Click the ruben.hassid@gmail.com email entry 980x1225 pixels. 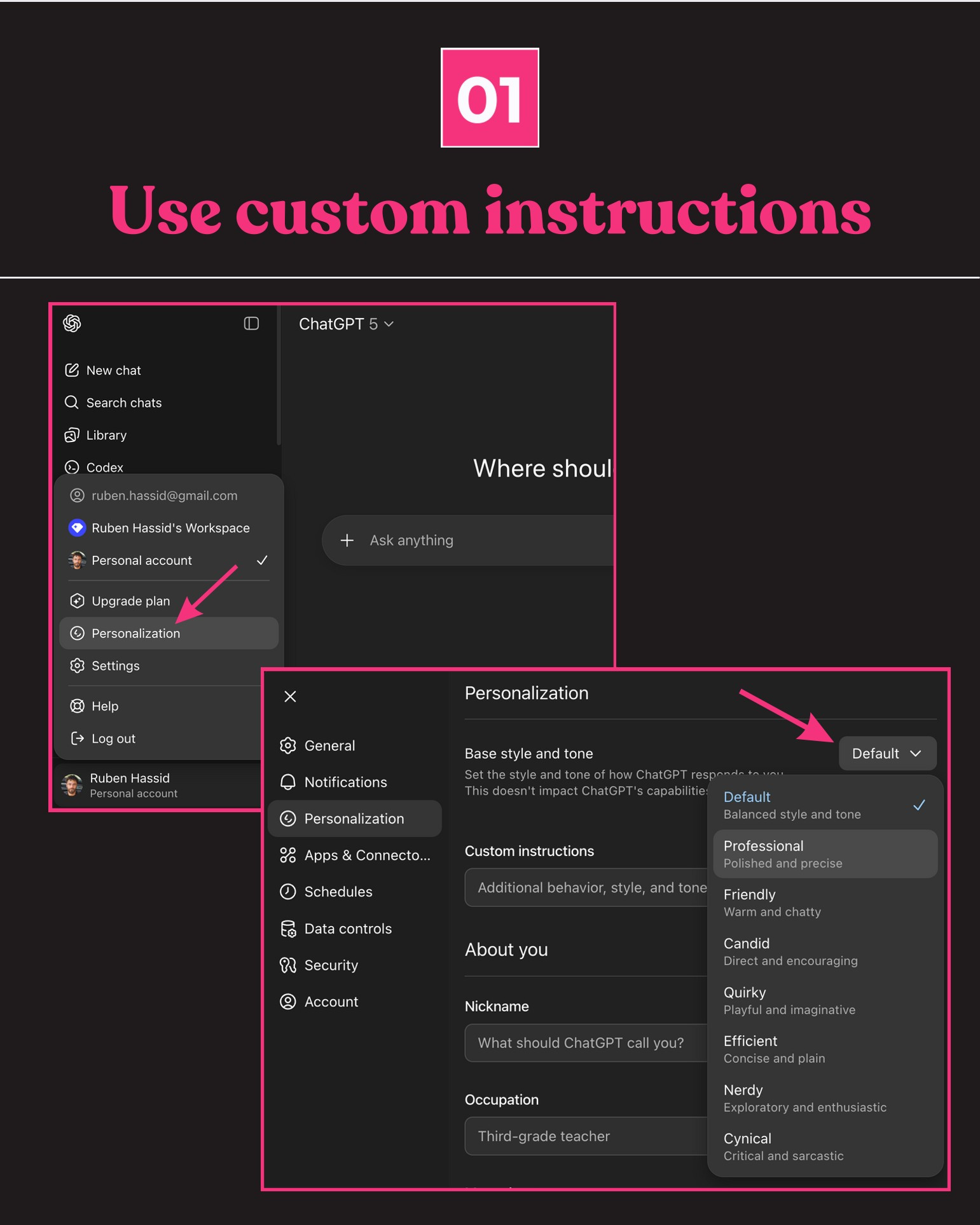pyautogui.click(x=169, y=495)
